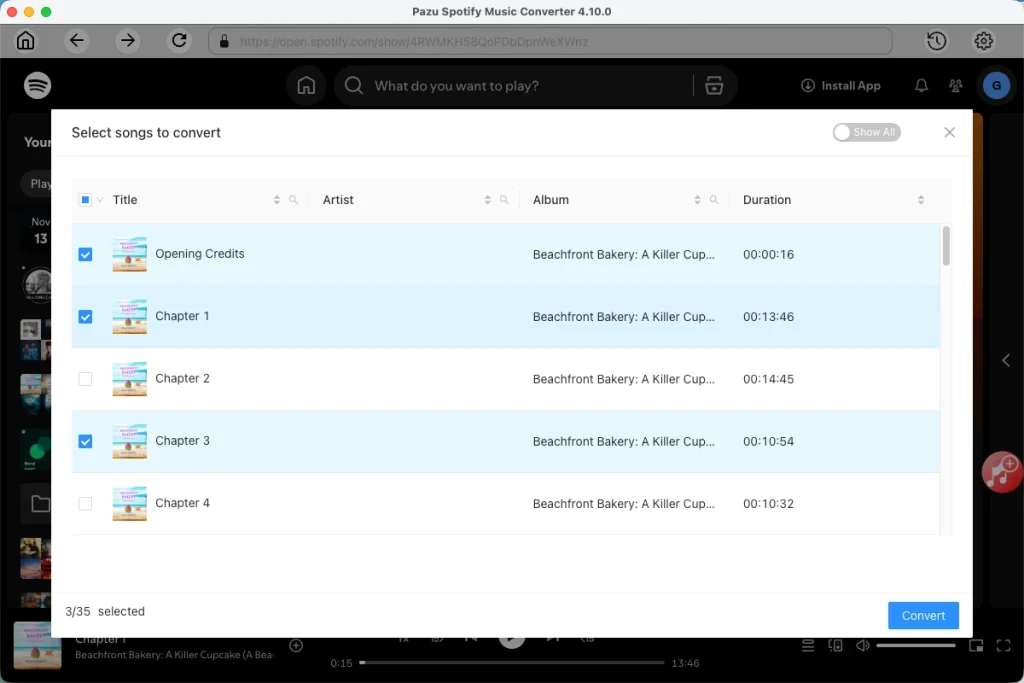Click the URL address field
Image resolution: width=1024 pixels, height=683 pixels.
point(550,41)
